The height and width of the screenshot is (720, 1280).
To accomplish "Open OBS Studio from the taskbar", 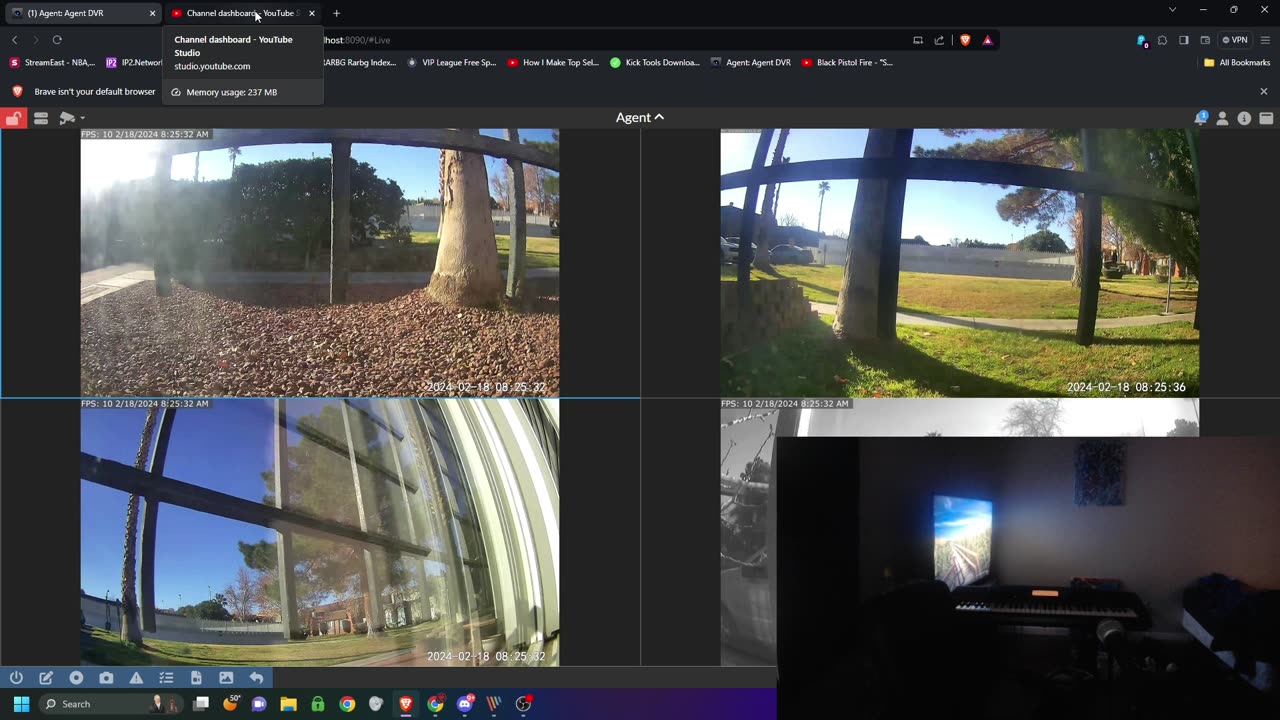I will 523,704.
